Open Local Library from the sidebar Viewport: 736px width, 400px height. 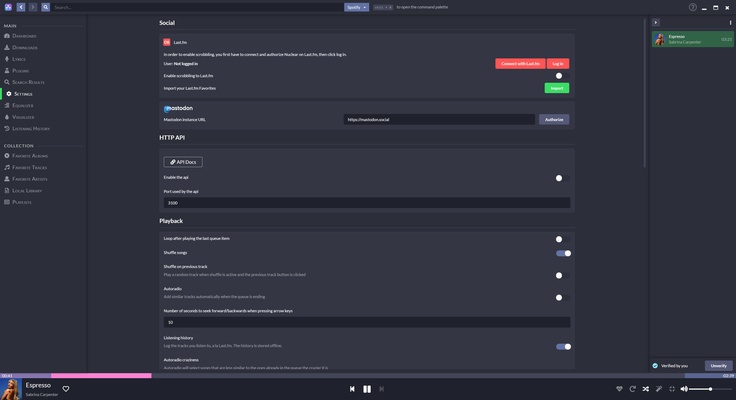point(23,191)
